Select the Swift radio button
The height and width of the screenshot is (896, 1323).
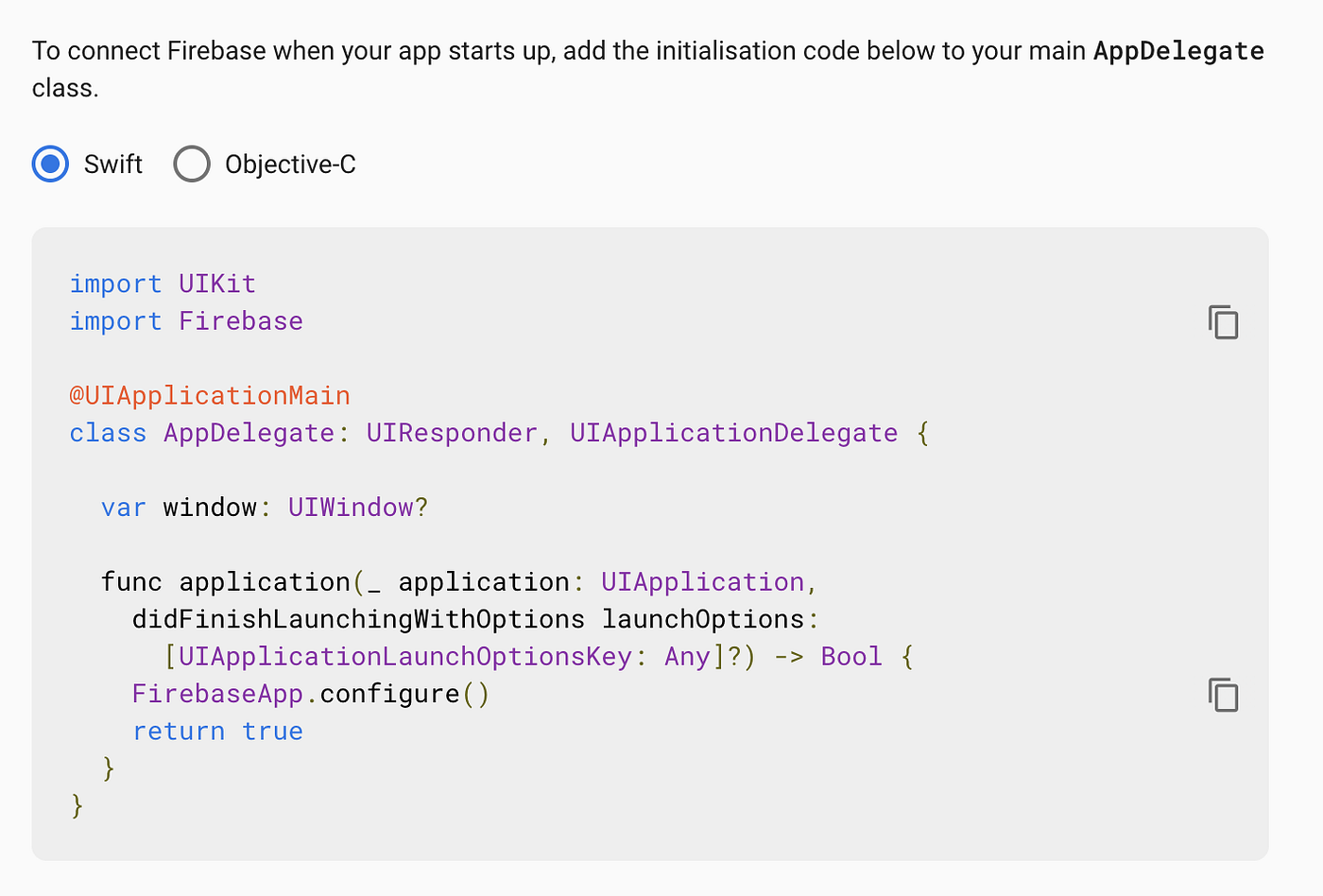coord(50,164)
